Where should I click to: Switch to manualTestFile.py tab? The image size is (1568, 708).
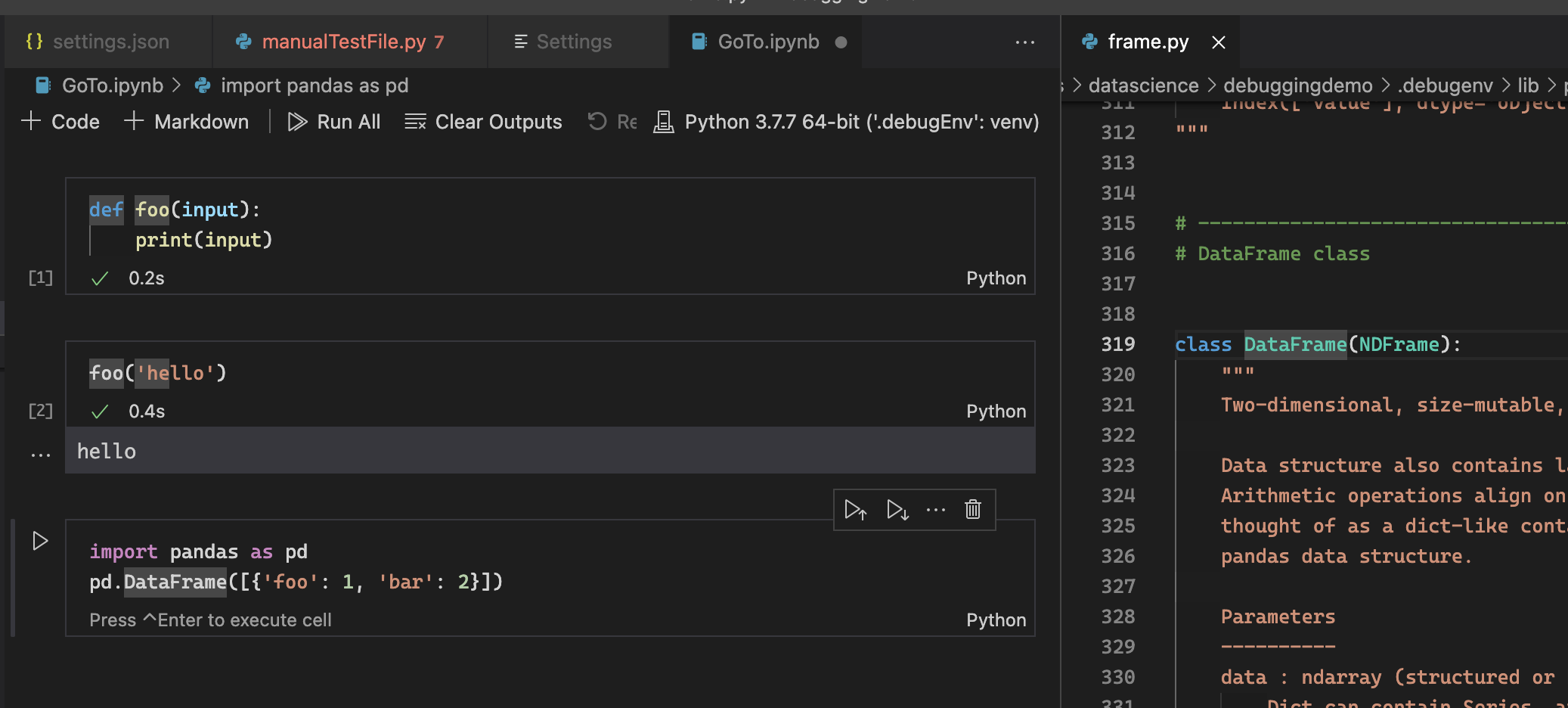tap(350, 42)
